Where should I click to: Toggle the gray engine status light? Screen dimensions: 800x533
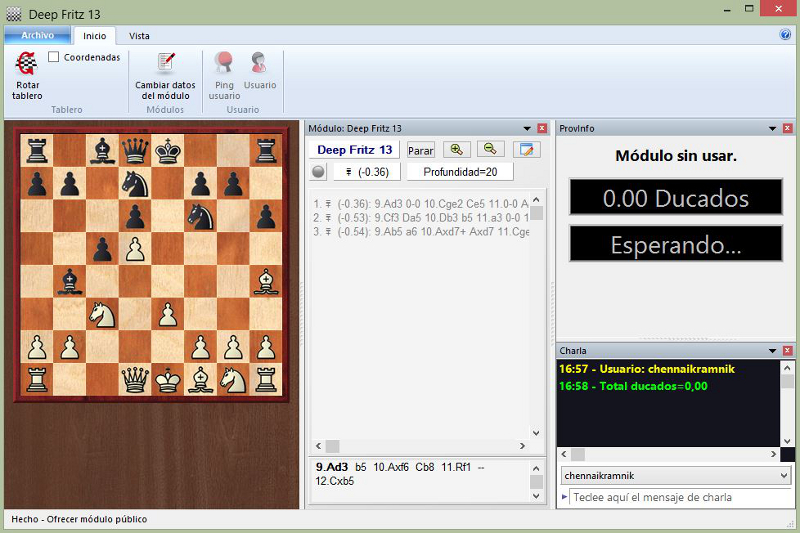click(318, 172)
